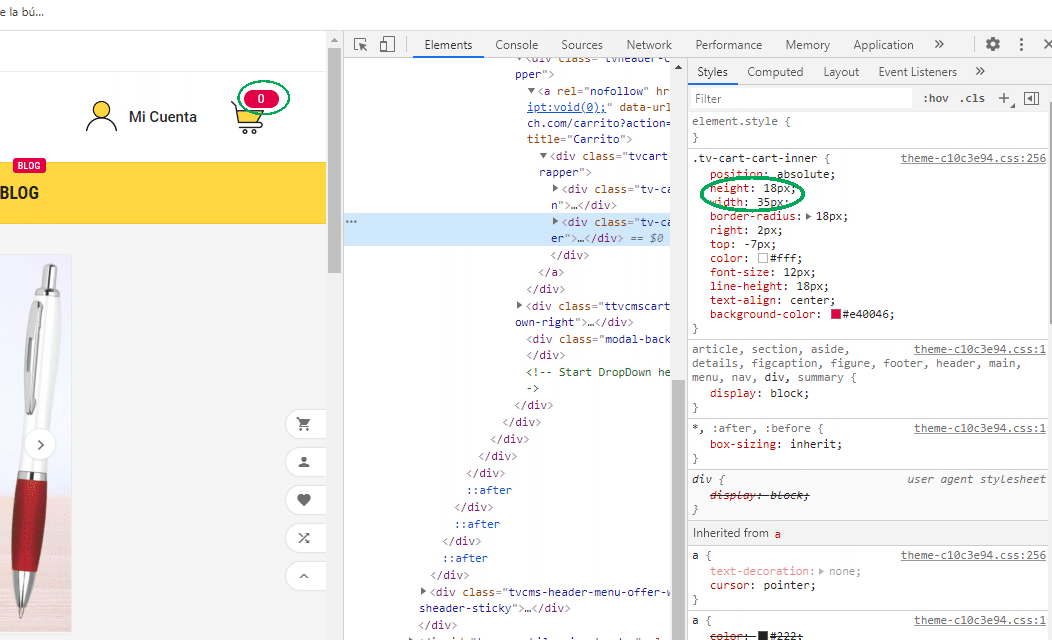Activate the inspect element picker icon
Image resolution: width=1052 pixels, height=640 pixels.
pyautogui.click(x=360, y=44)
